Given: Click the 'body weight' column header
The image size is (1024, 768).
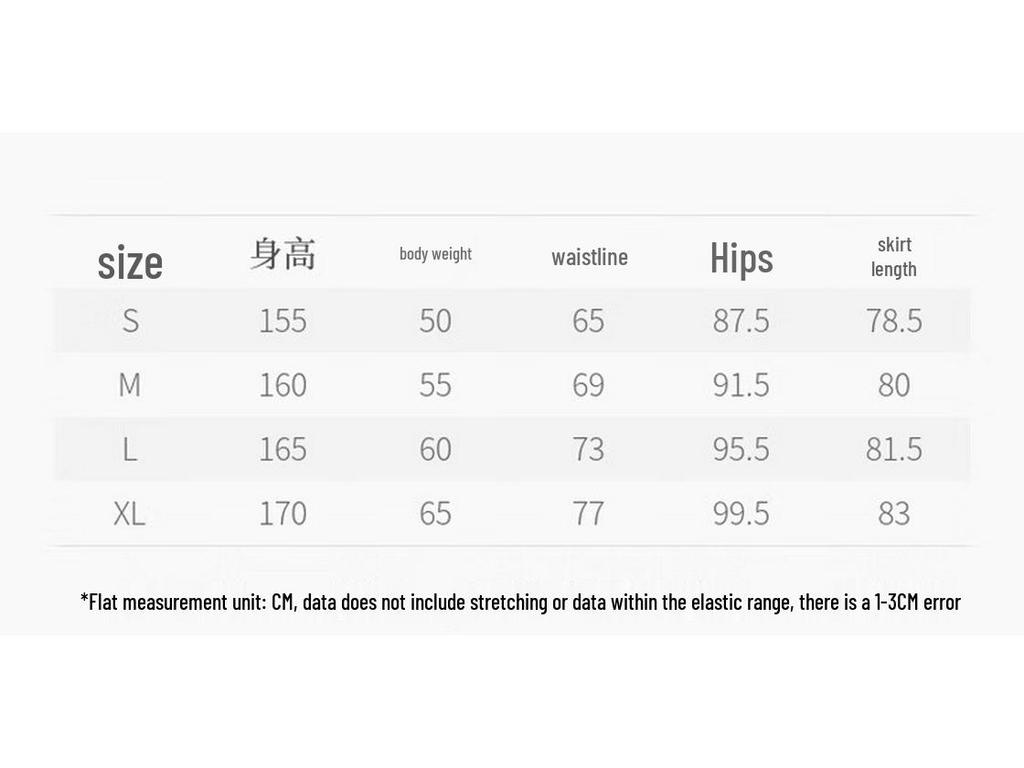Looking at the screenshot, I should coord(436,253).
